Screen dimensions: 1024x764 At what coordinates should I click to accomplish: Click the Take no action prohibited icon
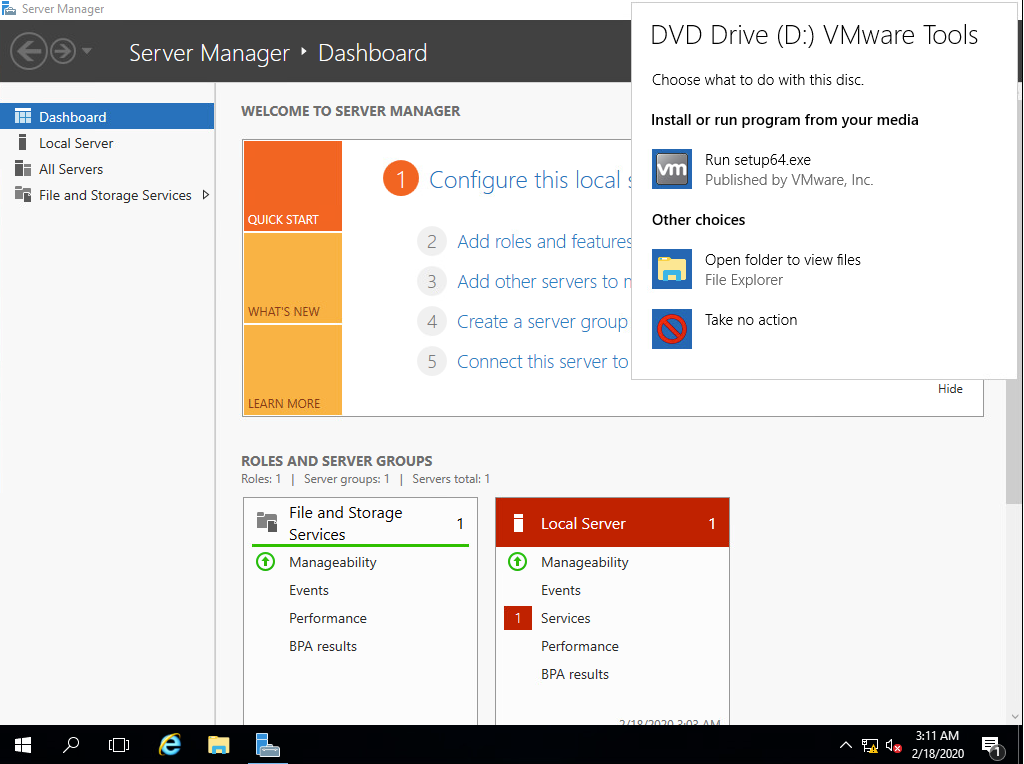coord(672,329)
